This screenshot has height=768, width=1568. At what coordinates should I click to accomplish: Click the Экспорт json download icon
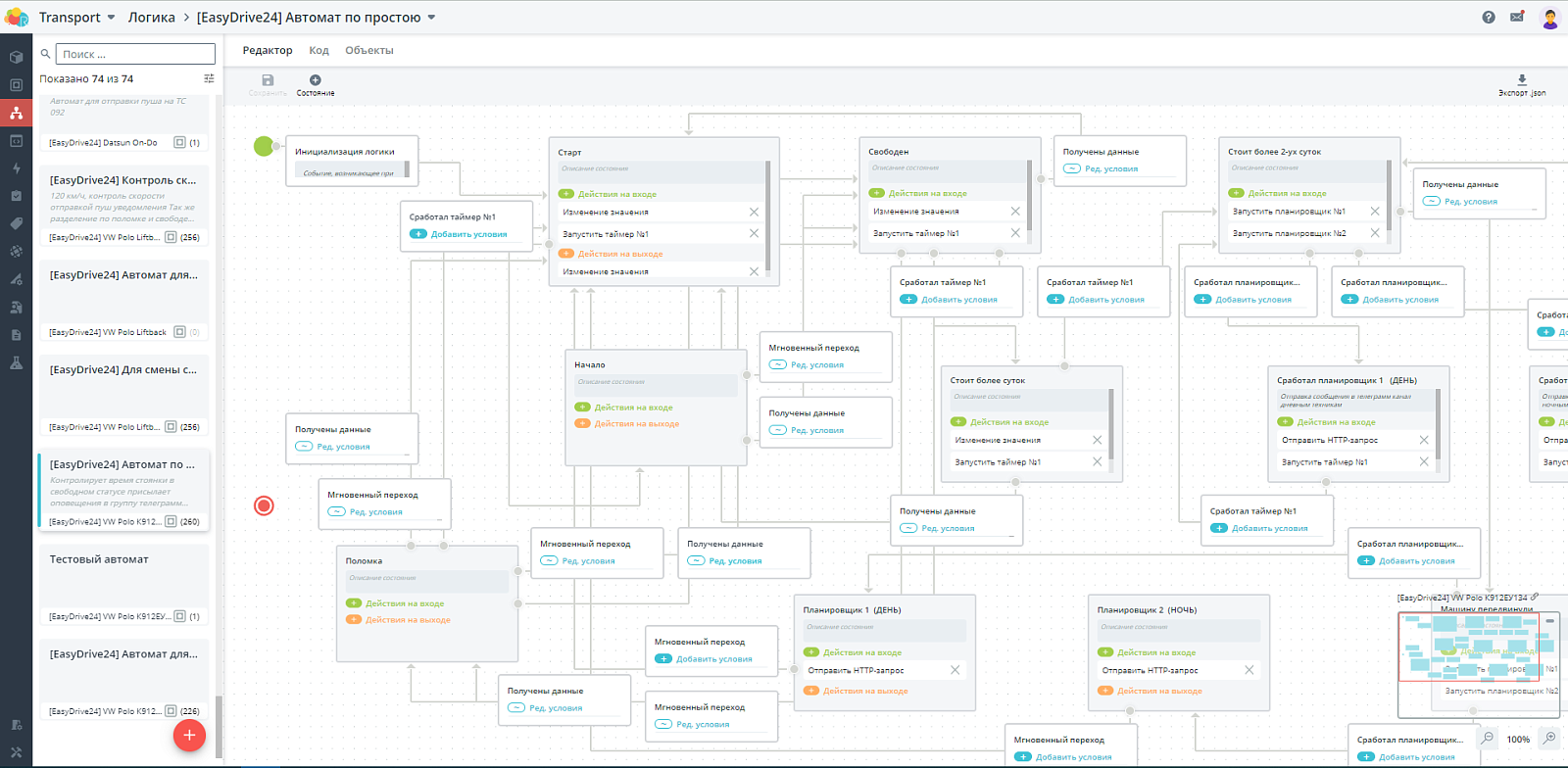click(1522, 80)
